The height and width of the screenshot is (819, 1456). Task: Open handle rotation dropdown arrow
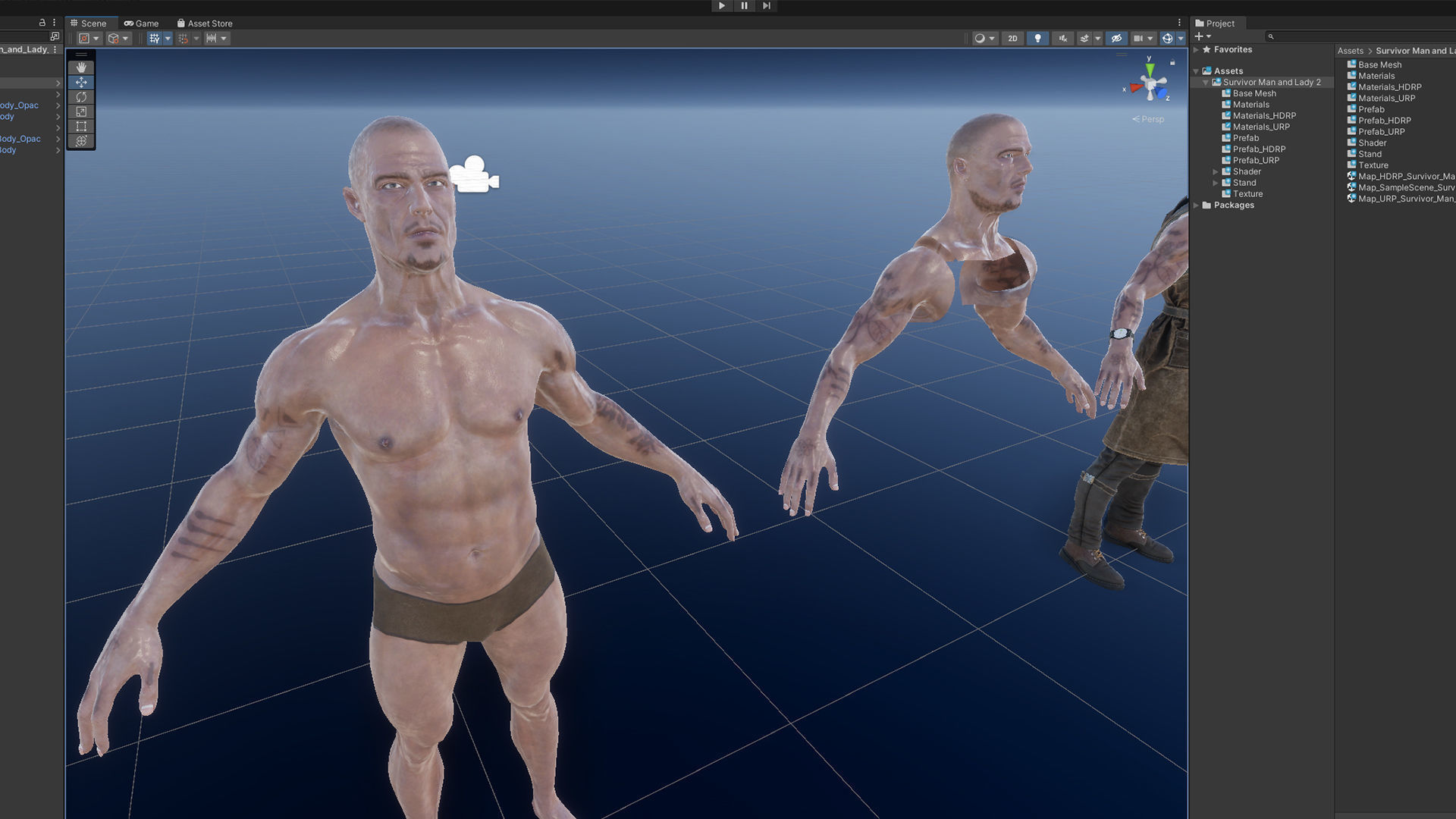[125, 39]
